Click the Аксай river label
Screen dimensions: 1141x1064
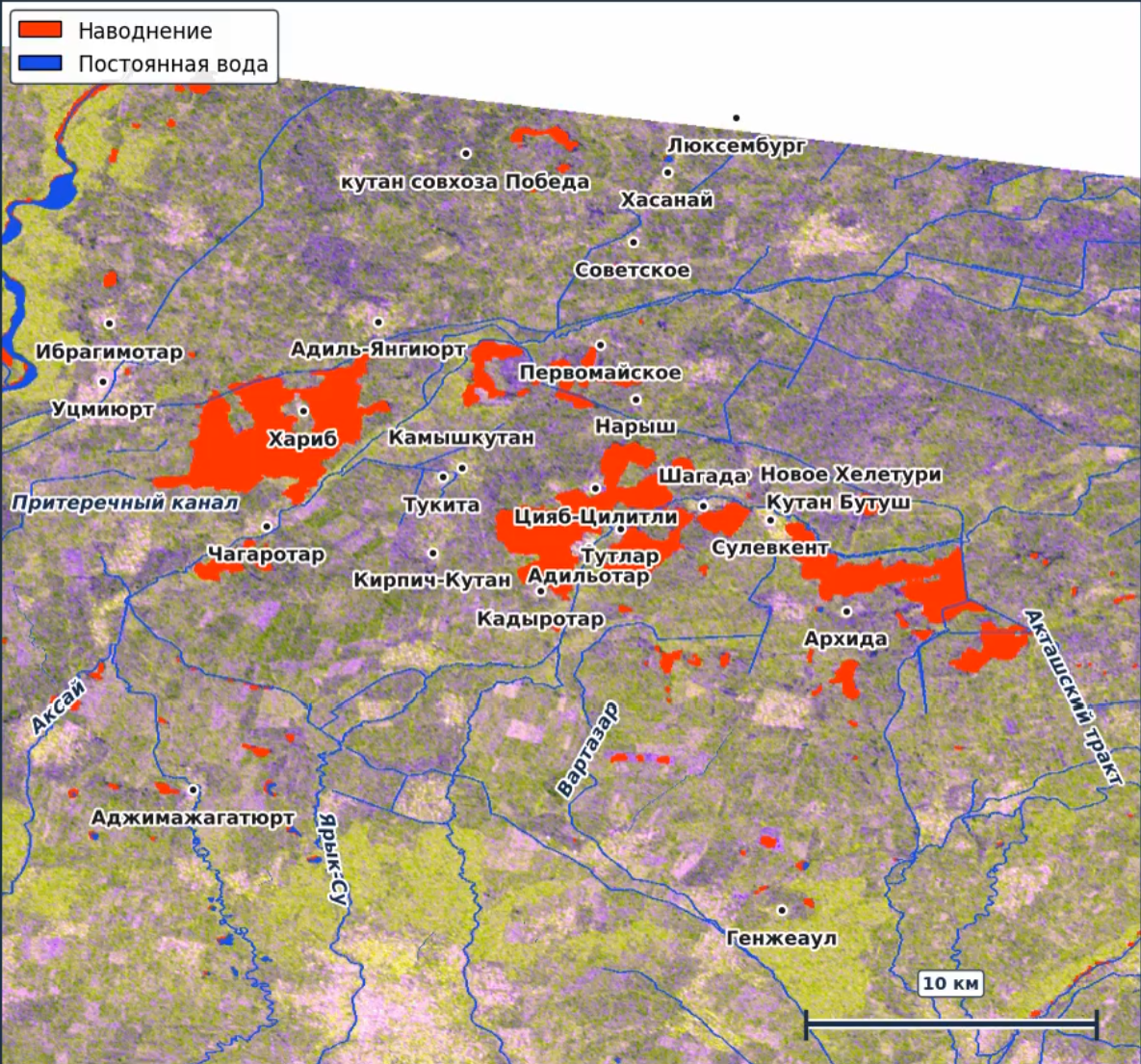58,707
